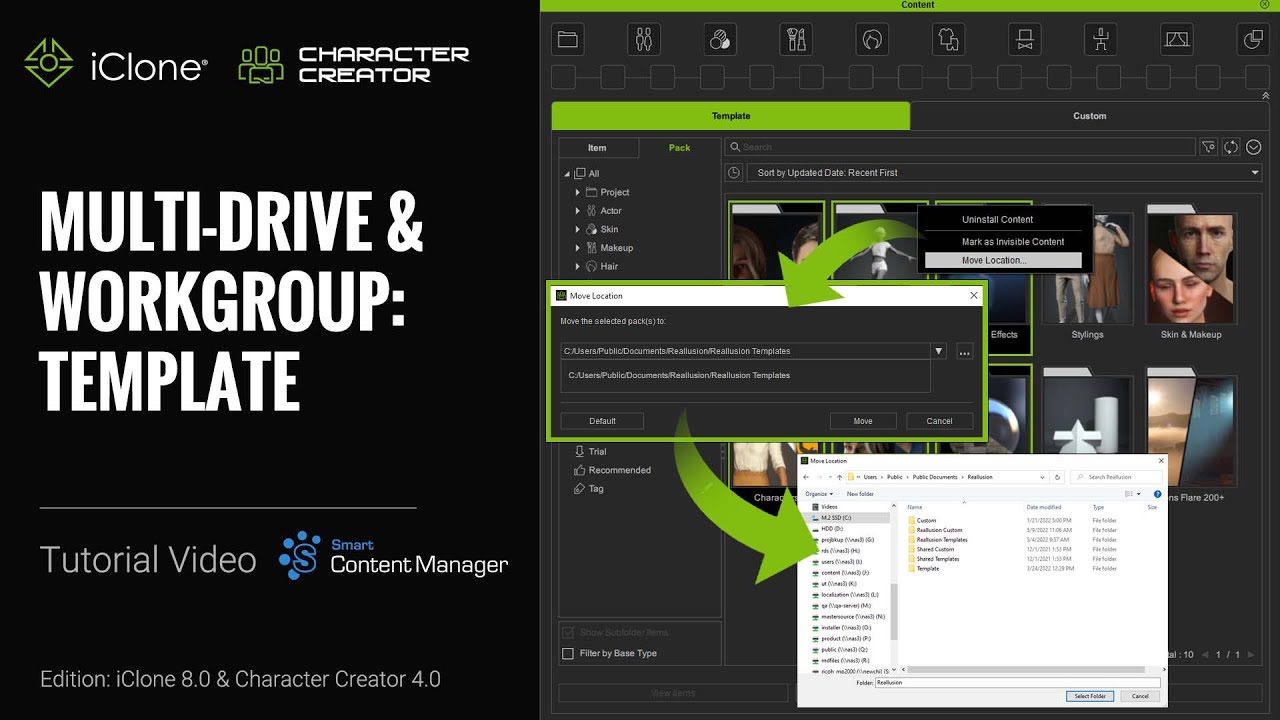
Task: Expand the Hair tree node
Action: coord(577,266)
